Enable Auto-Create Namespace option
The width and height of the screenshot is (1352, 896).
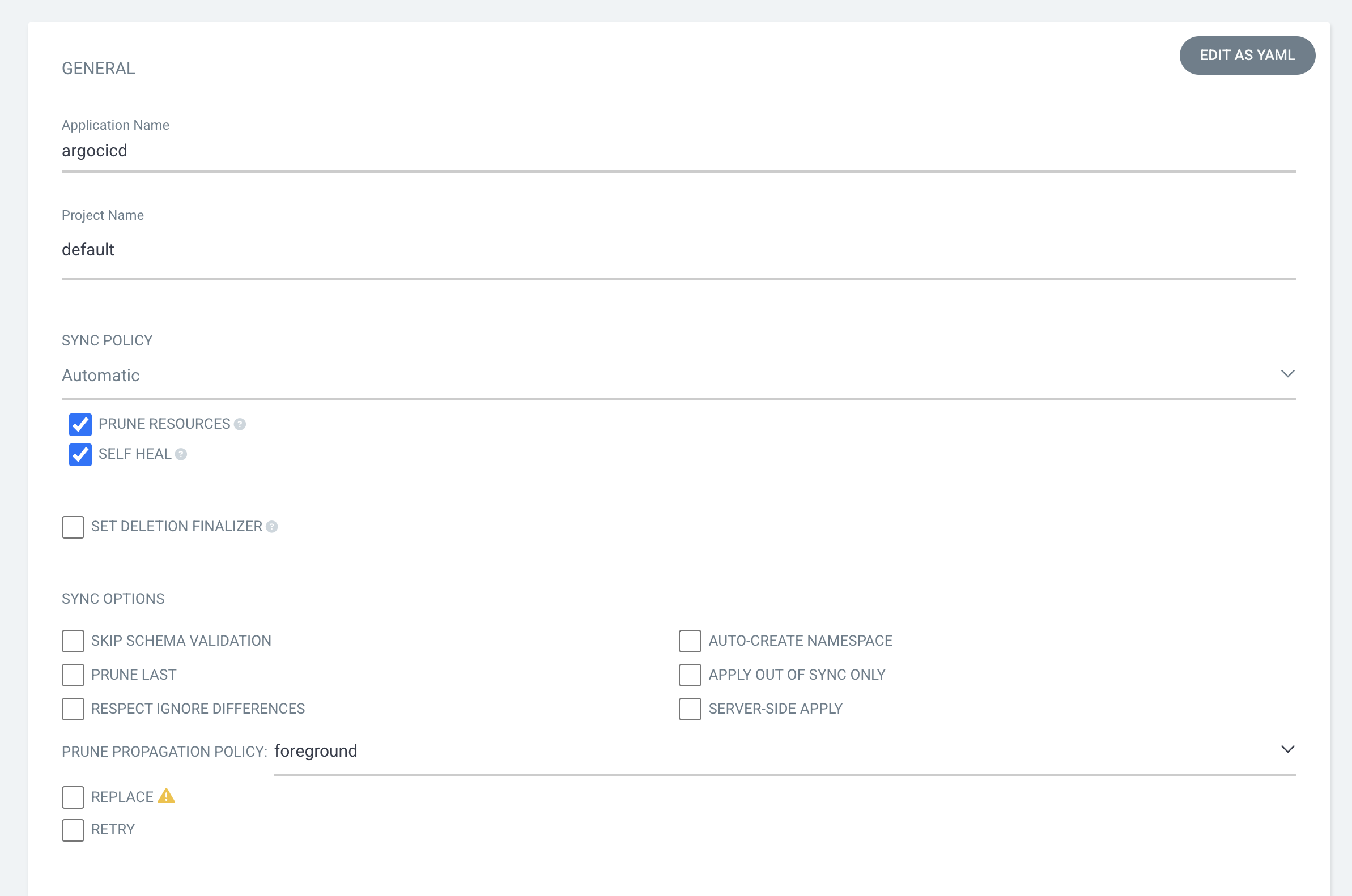[690, 641]
